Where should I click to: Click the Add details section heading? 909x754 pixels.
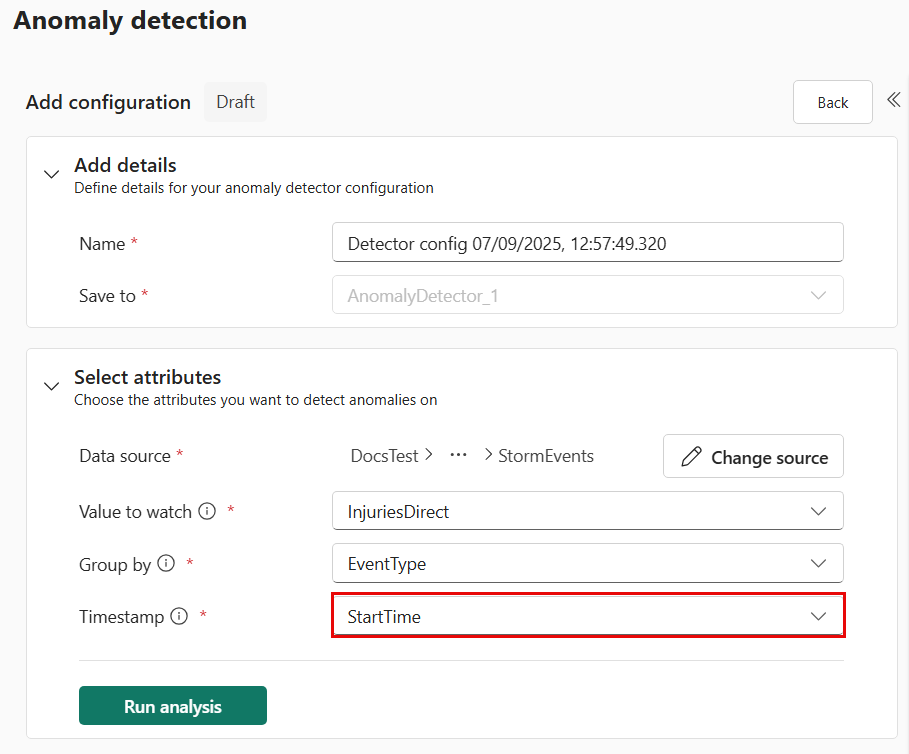tap(125, 165)
